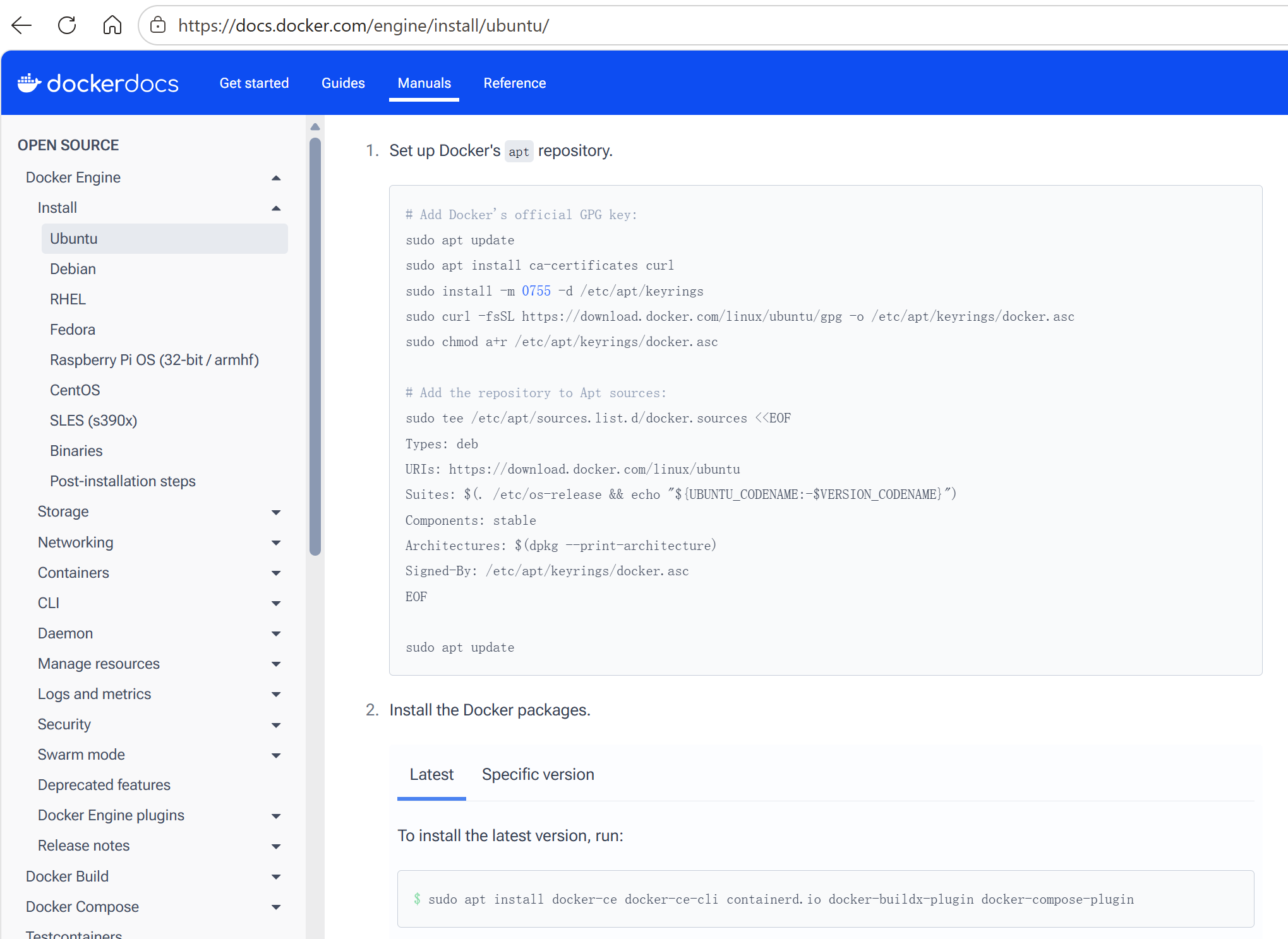Expand the Docker Compose section arrow
Screen dimensions: 1288x939
click(276, 907)
